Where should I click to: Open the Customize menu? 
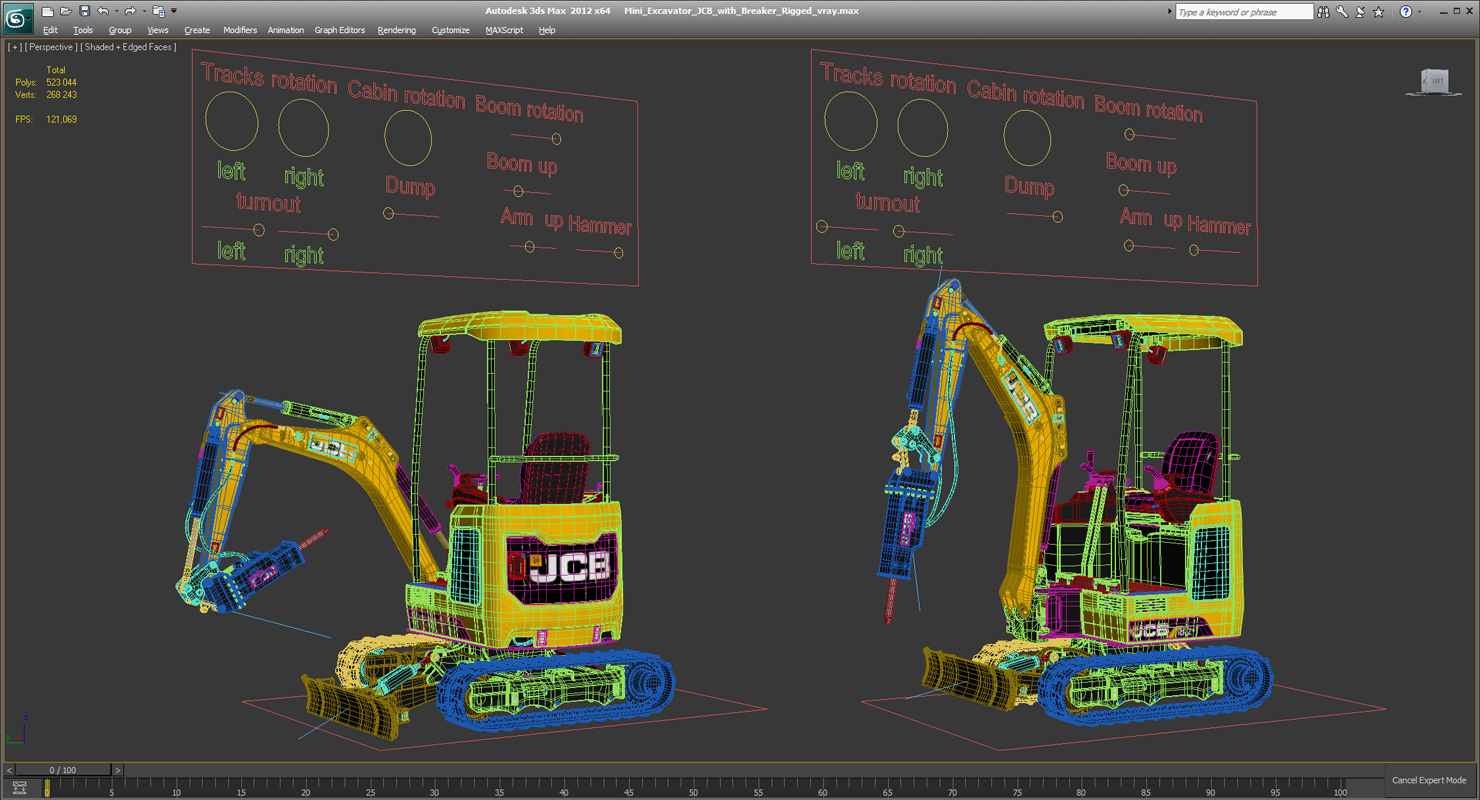(x=451, y=30)
